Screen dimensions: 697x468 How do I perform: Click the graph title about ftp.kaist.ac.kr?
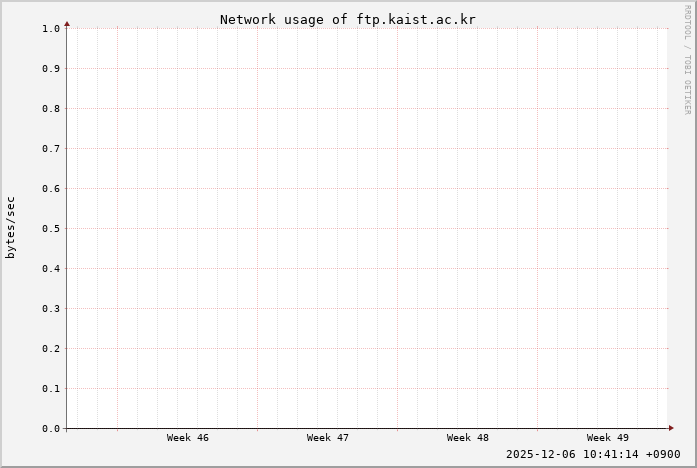click(347, 19)
